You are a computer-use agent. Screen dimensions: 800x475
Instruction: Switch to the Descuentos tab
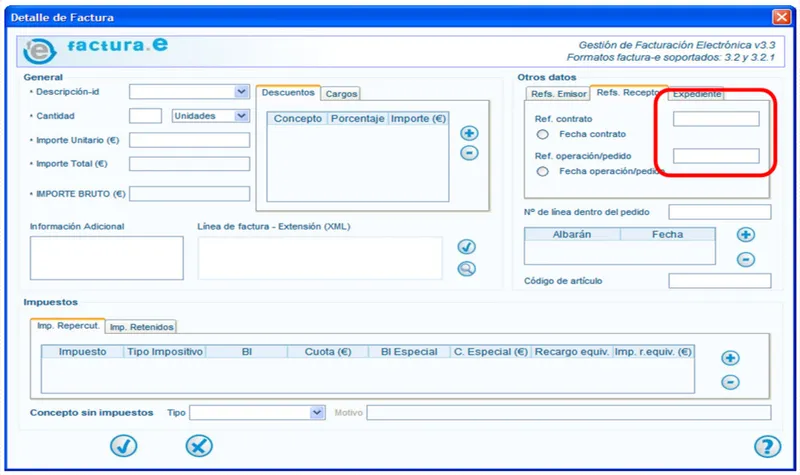tap(288, 93)
